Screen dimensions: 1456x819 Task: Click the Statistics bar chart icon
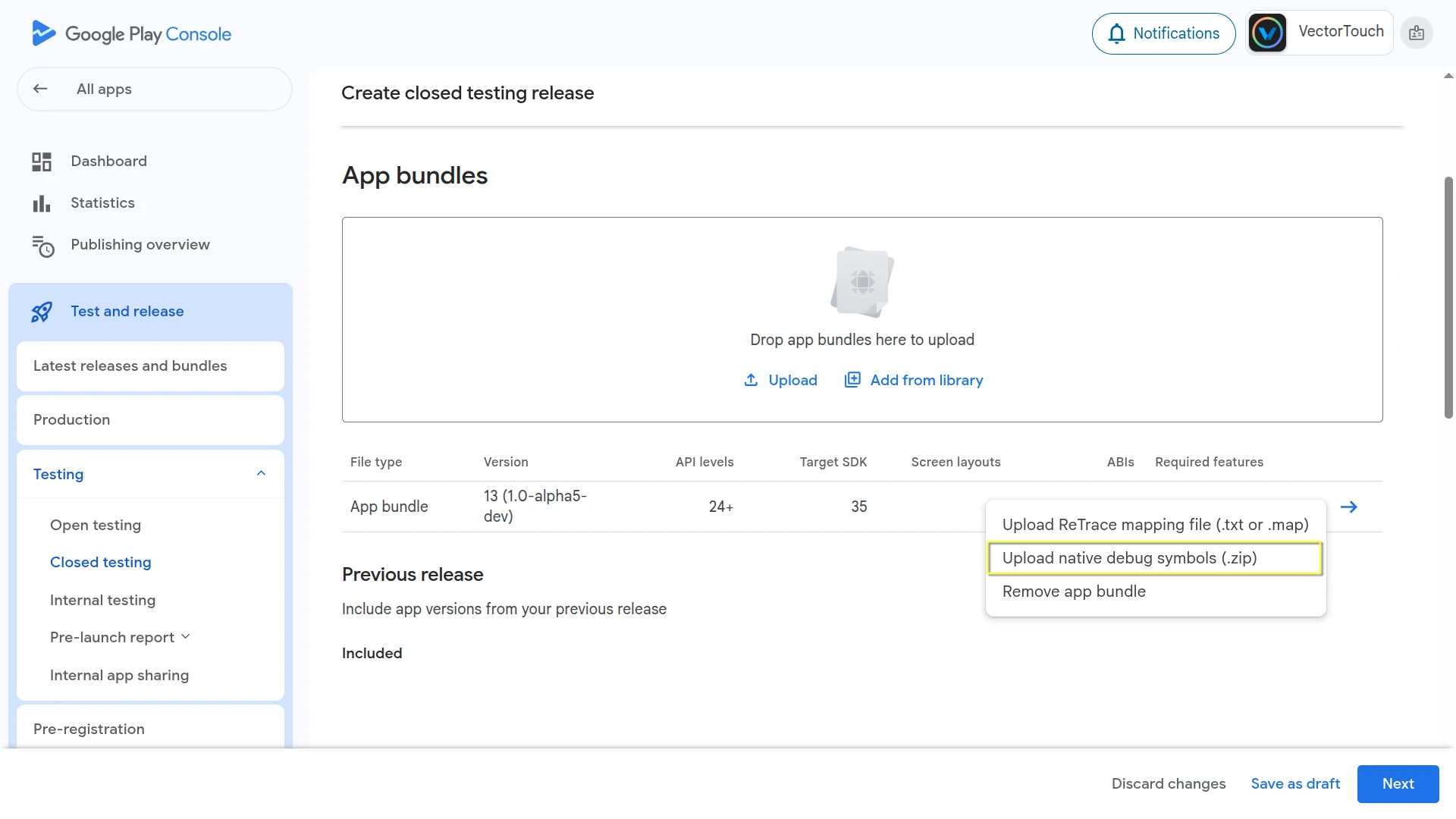(42, 203)
